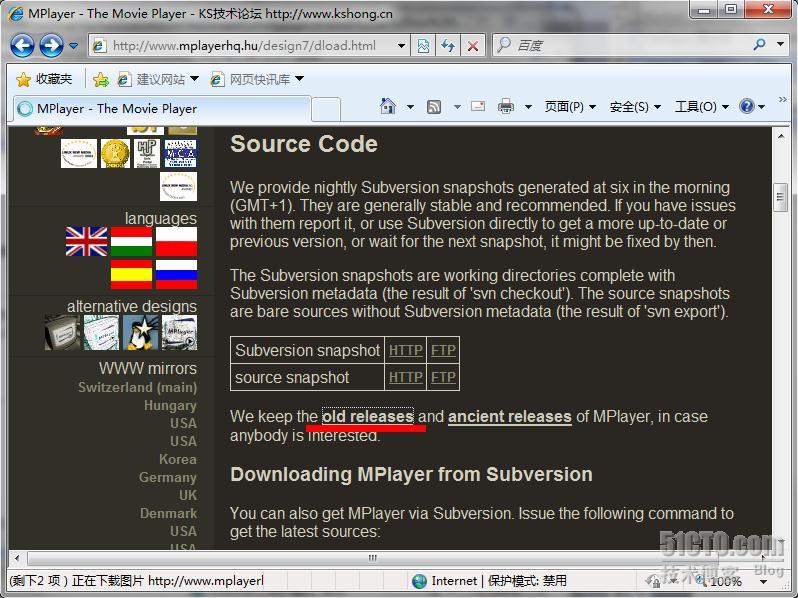This screenshot has height=598, width=798.
Task: Expand the address bar URL history dropdown
Action: tap(401, 46)
